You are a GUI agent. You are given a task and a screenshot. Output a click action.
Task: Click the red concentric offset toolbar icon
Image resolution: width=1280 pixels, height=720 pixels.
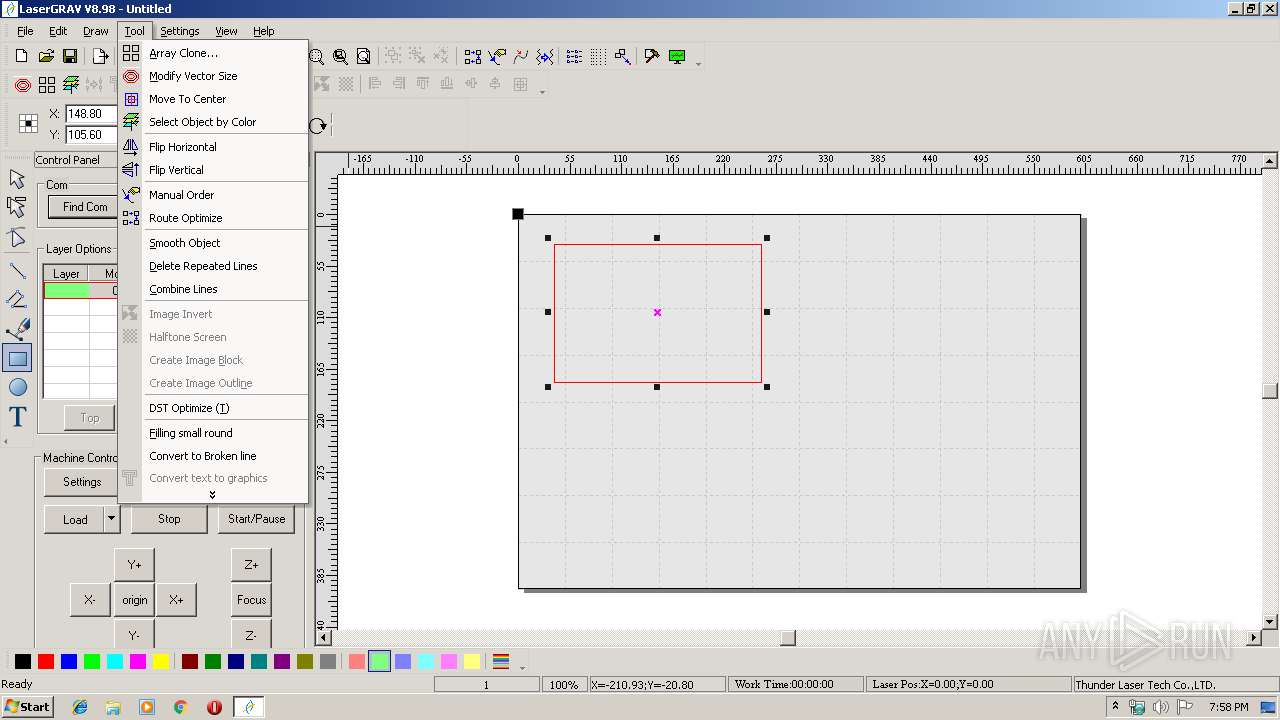pos(22,85)
